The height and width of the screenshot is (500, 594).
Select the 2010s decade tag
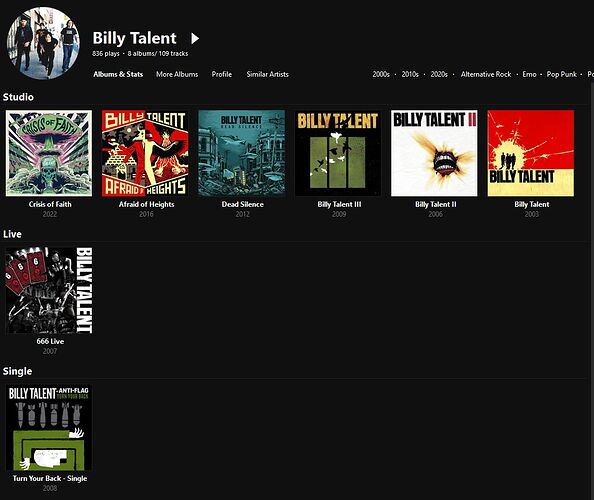pyautogui.click(x=410, y=74)
